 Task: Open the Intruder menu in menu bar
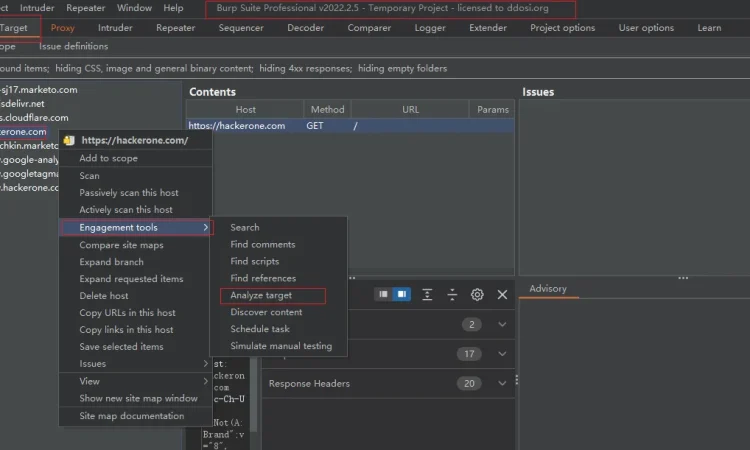pyautogui.click(x=37, y=8)
